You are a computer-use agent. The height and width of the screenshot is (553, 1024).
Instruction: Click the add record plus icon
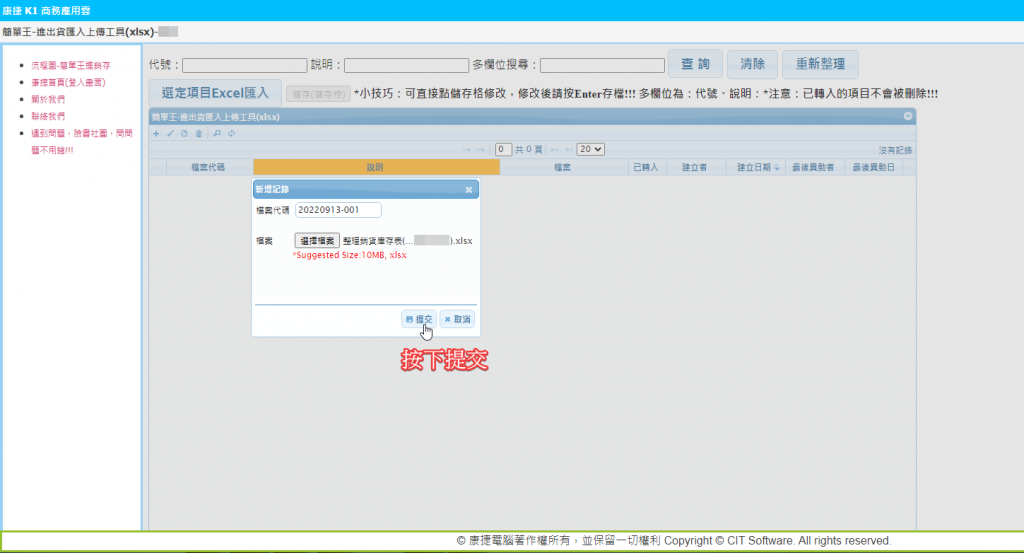tap(156, 133)
